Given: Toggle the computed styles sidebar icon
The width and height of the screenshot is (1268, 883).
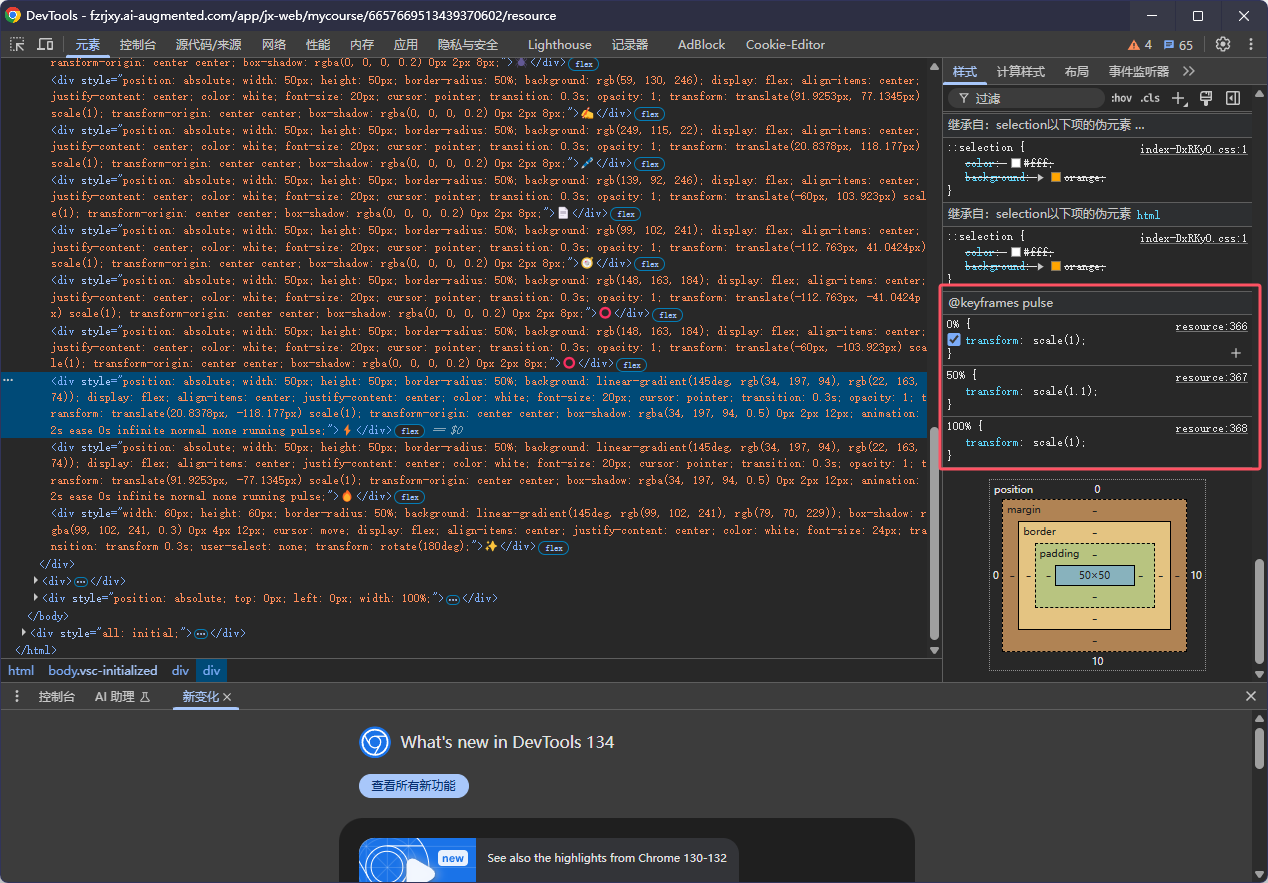Looking at the screenshot, I should click(x=1233, y=98).
